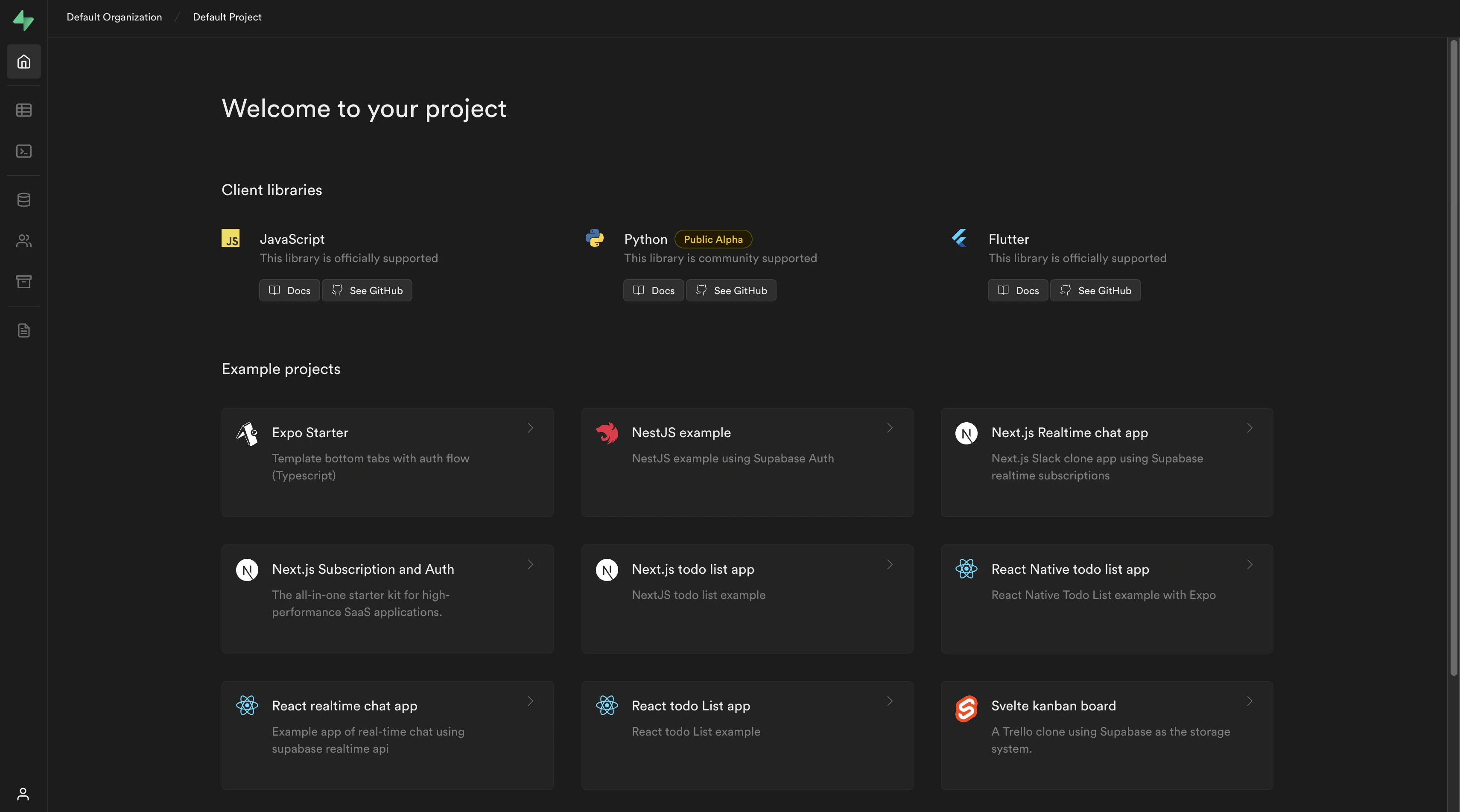Click the Python library name
The width and height of the screenshot is (1460, 812).
pyautogui.click(x=645, y=239)
